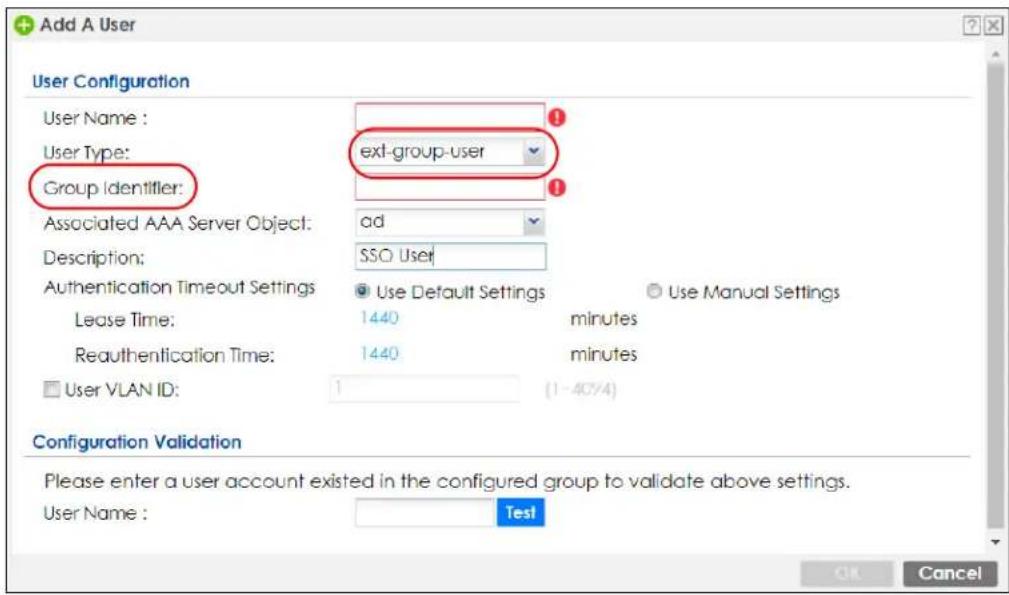The width and height of the screenshot is (1009, 595).
Task: Click the Authentication Timeout Settings label
Action: click(x=180, y=288)
